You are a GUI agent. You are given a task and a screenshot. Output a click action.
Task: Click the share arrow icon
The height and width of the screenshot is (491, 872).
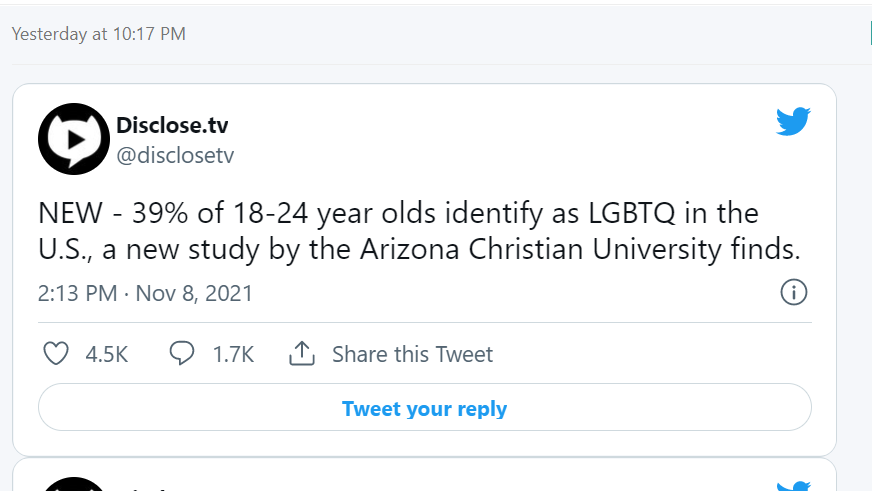click(302, 353)
